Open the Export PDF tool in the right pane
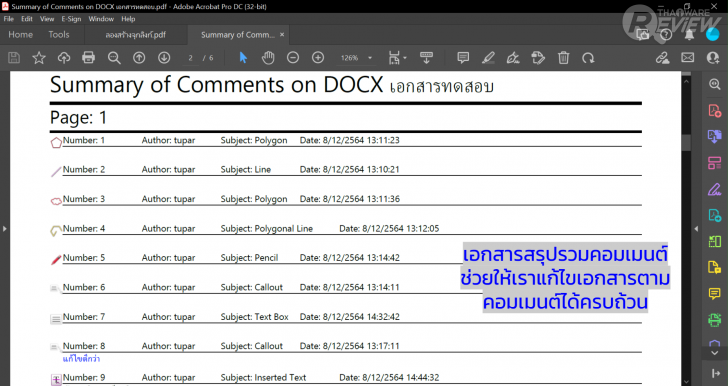The image size is (728, 386). 715,137
